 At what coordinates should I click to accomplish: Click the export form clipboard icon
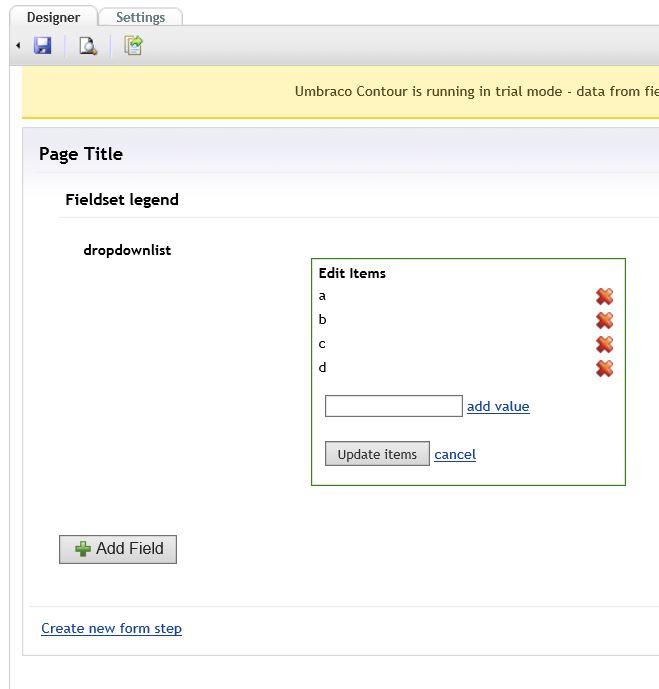click(133, 45)
